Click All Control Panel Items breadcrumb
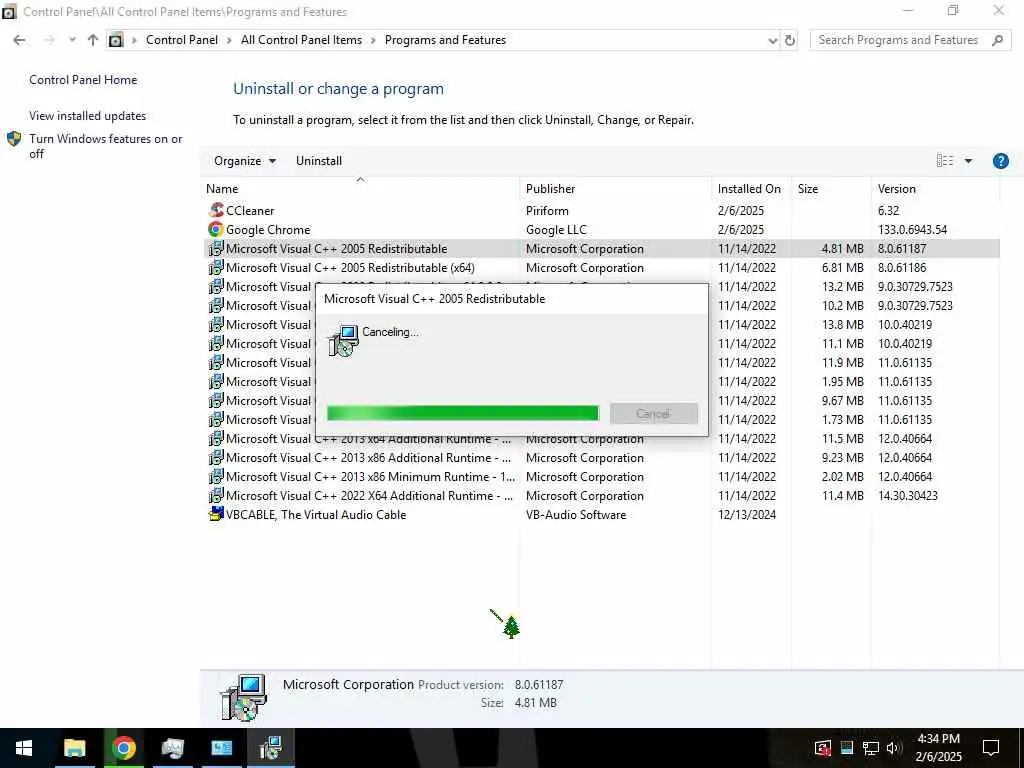The height and width of the screenshot is (768, 1024). [x=301, y=40]
